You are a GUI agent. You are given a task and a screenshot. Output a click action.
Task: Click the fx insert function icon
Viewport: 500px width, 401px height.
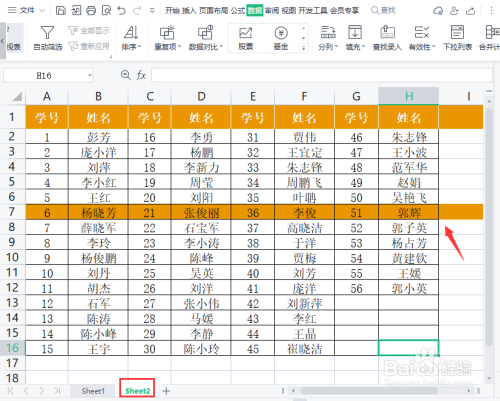[141, 75]
